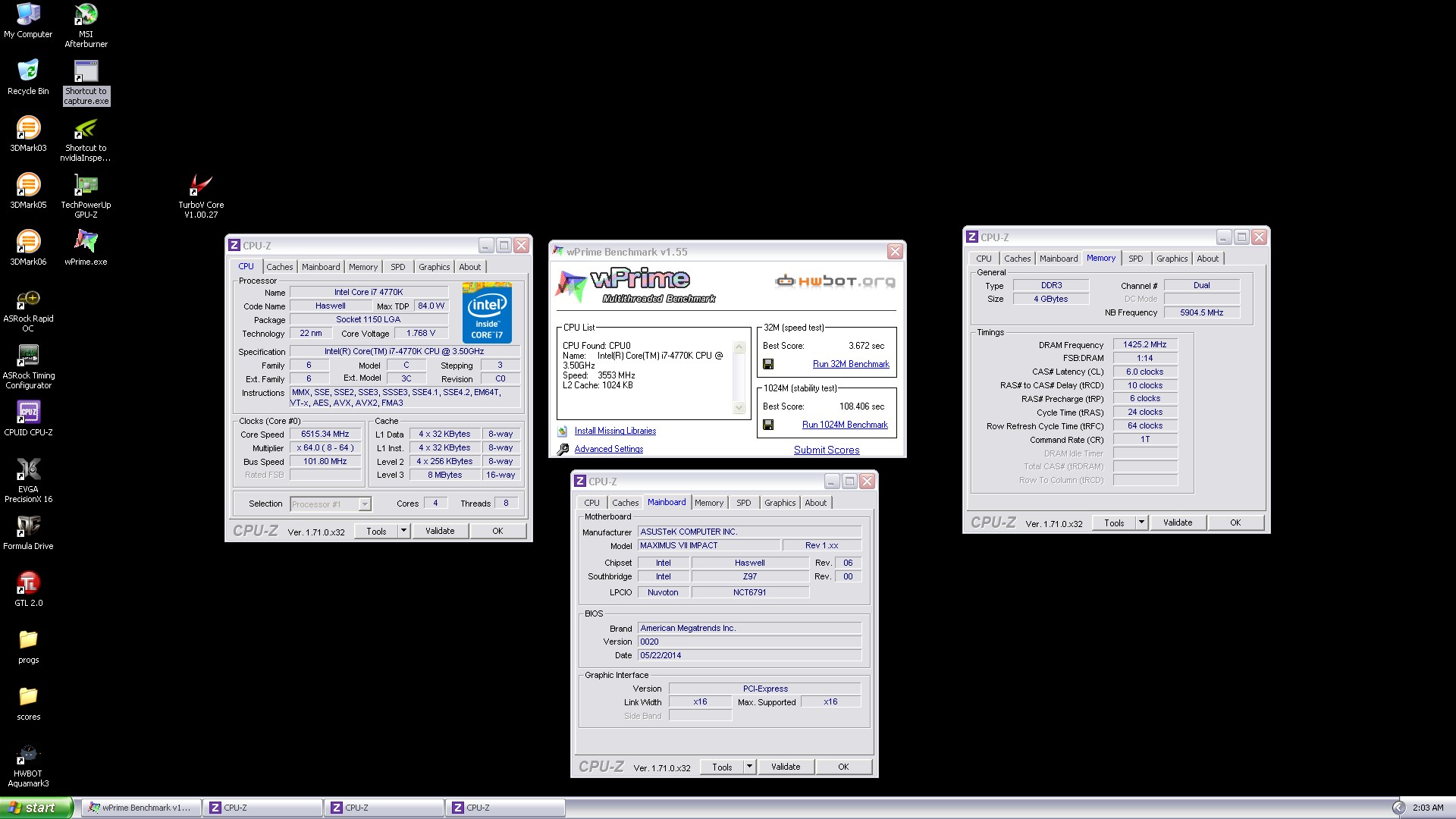
Task: Click save icon beside 1024M best score
Action: (x=768, y=425)
